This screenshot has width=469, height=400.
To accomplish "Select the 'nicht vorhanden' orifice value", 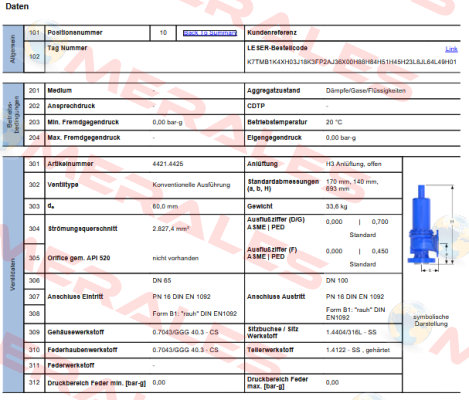I will (x=175, y=258).
